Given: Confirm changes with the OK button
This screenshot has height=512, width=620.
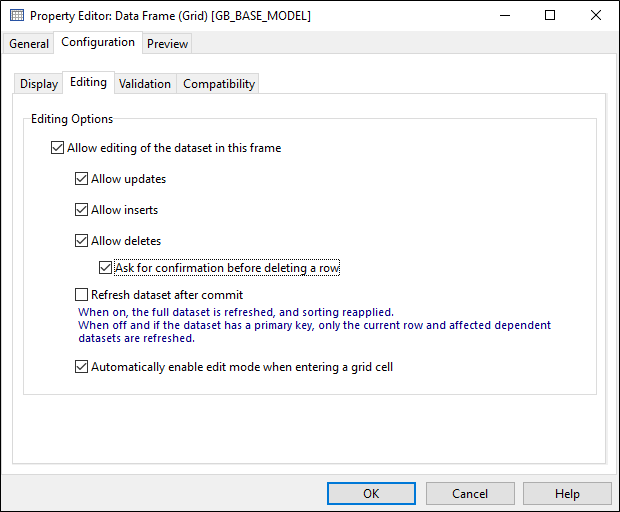Looking at the screenshot, I should click(371, 493).
